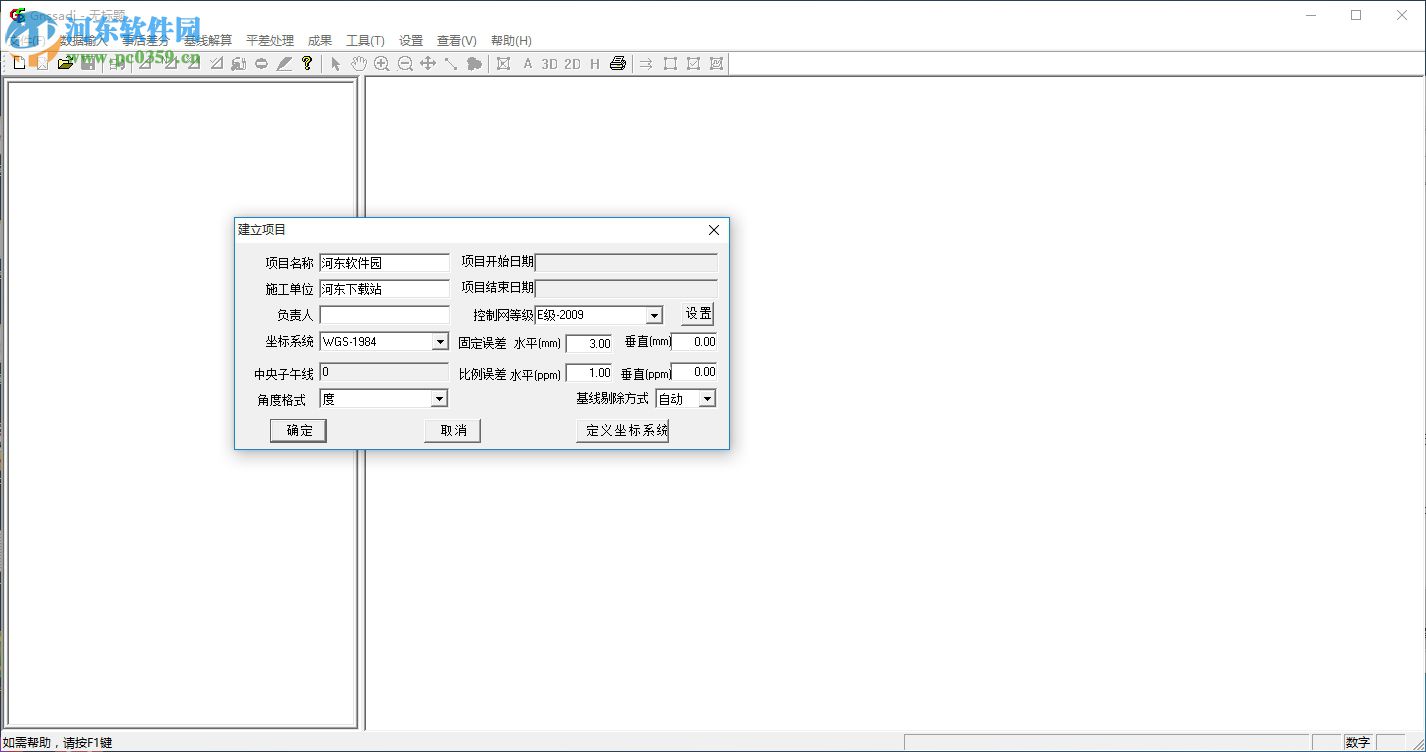This screenshot has height=752, width=1426.
Task: Open the 数据输入 menu
Action: pyautogui.click(x=81, y=41)
